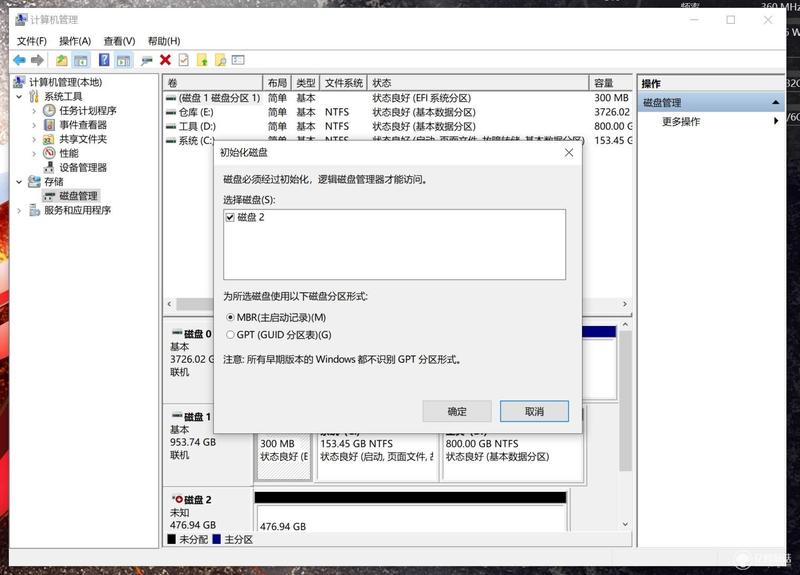Open the 帮助(H) menu

pos(164,41)
